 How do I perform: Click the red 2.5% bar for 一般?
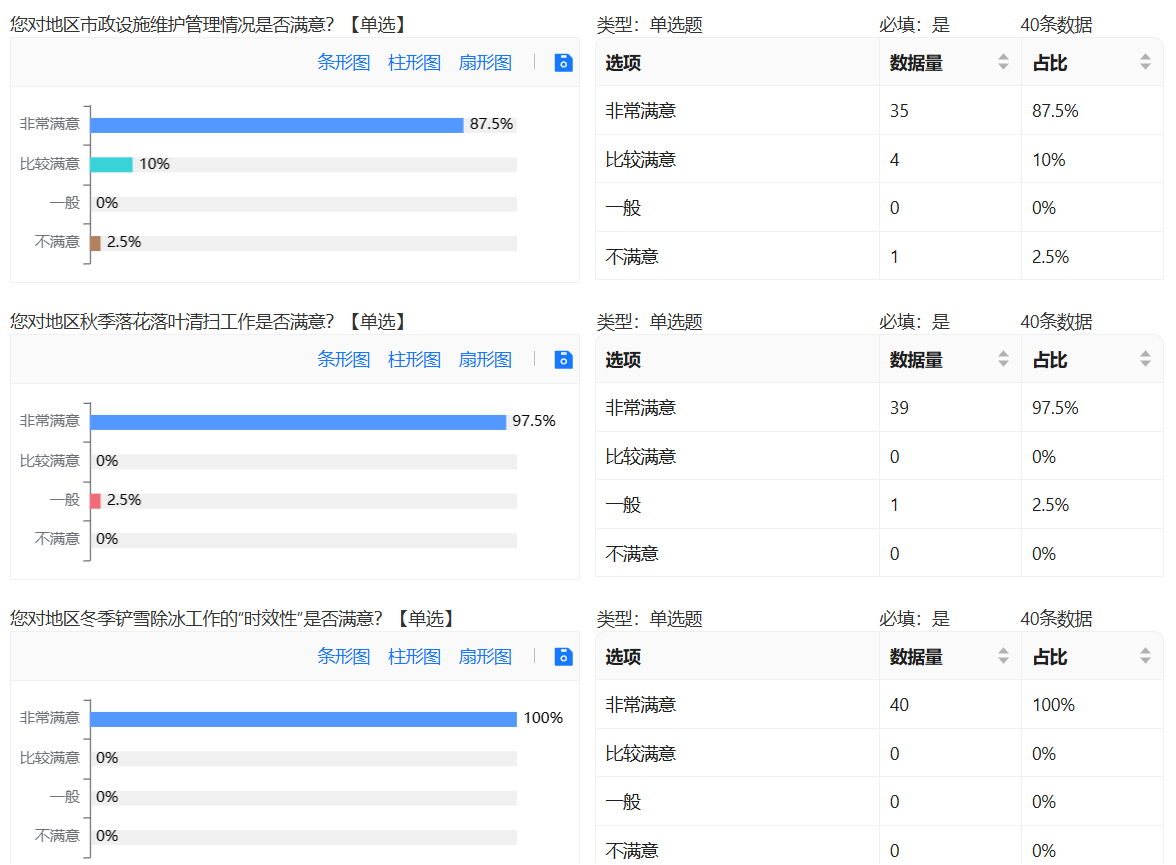click(96, 500)
